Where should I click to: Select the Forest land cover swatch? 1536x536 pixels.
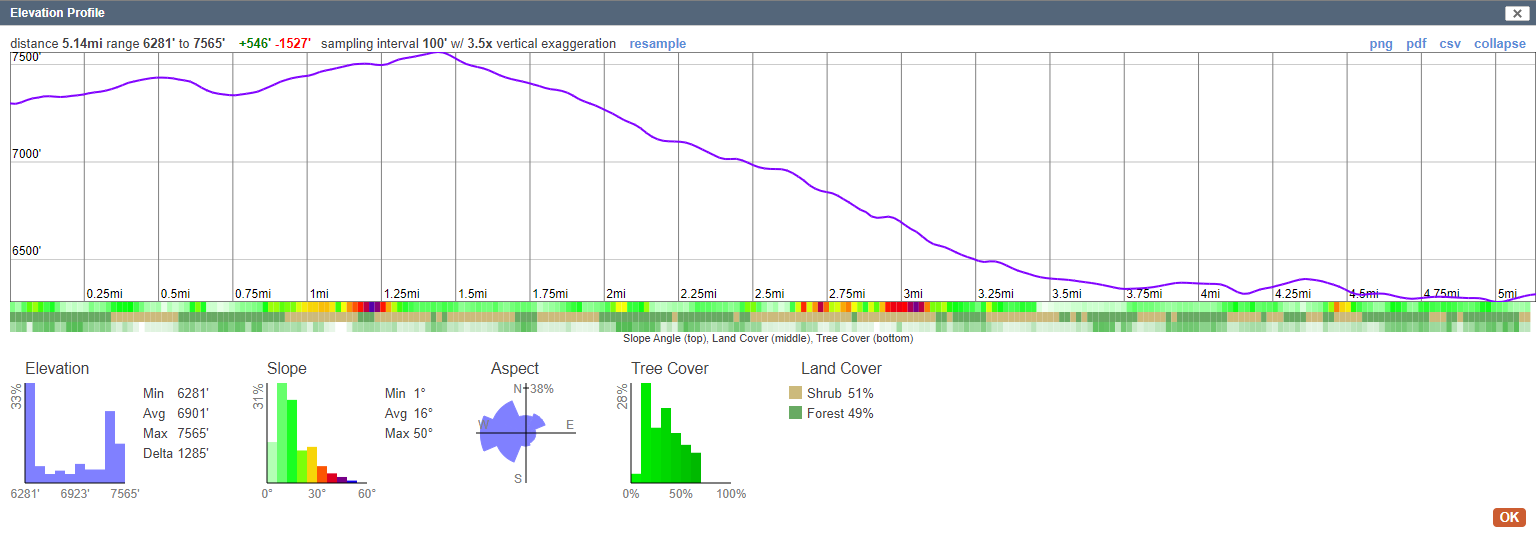tap(796, 413)
